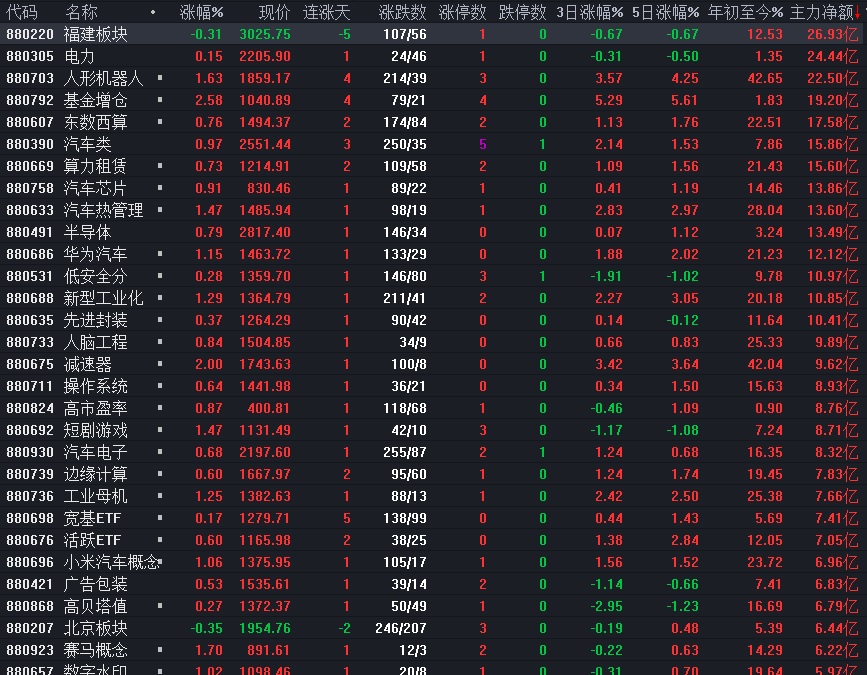
Task: Open the 算力租赁 sector
Action: [x=96, y=166]
